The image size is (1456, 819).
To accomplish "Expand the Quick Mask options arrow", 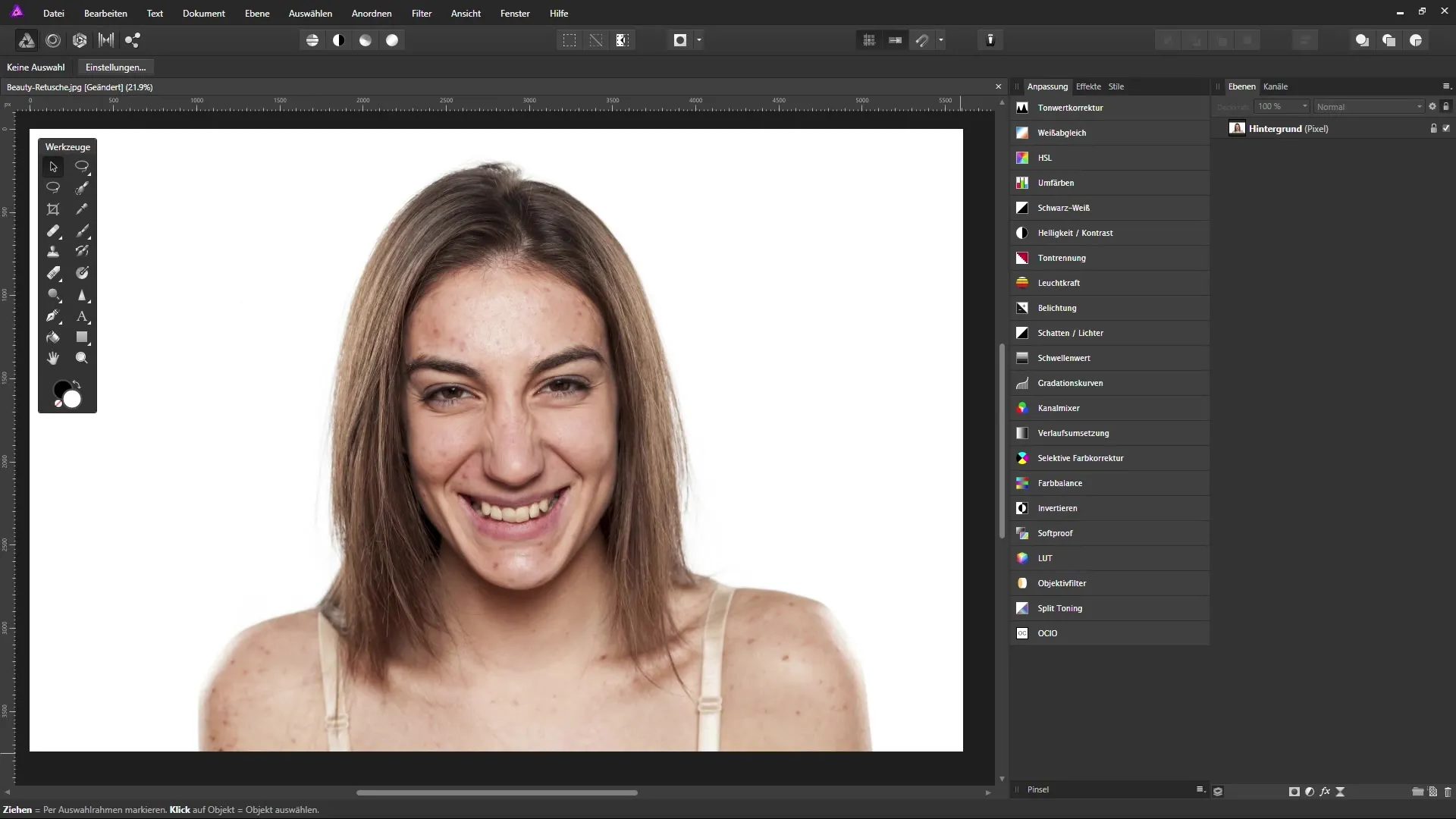I will pyautogui.click(x=699, y=40).
